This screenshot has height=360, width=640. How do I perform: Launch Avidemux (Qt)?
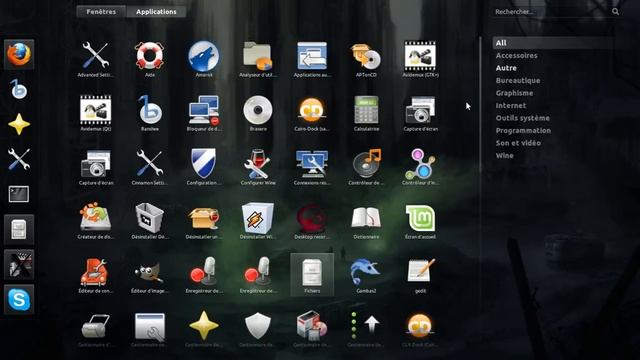point(95,113)
